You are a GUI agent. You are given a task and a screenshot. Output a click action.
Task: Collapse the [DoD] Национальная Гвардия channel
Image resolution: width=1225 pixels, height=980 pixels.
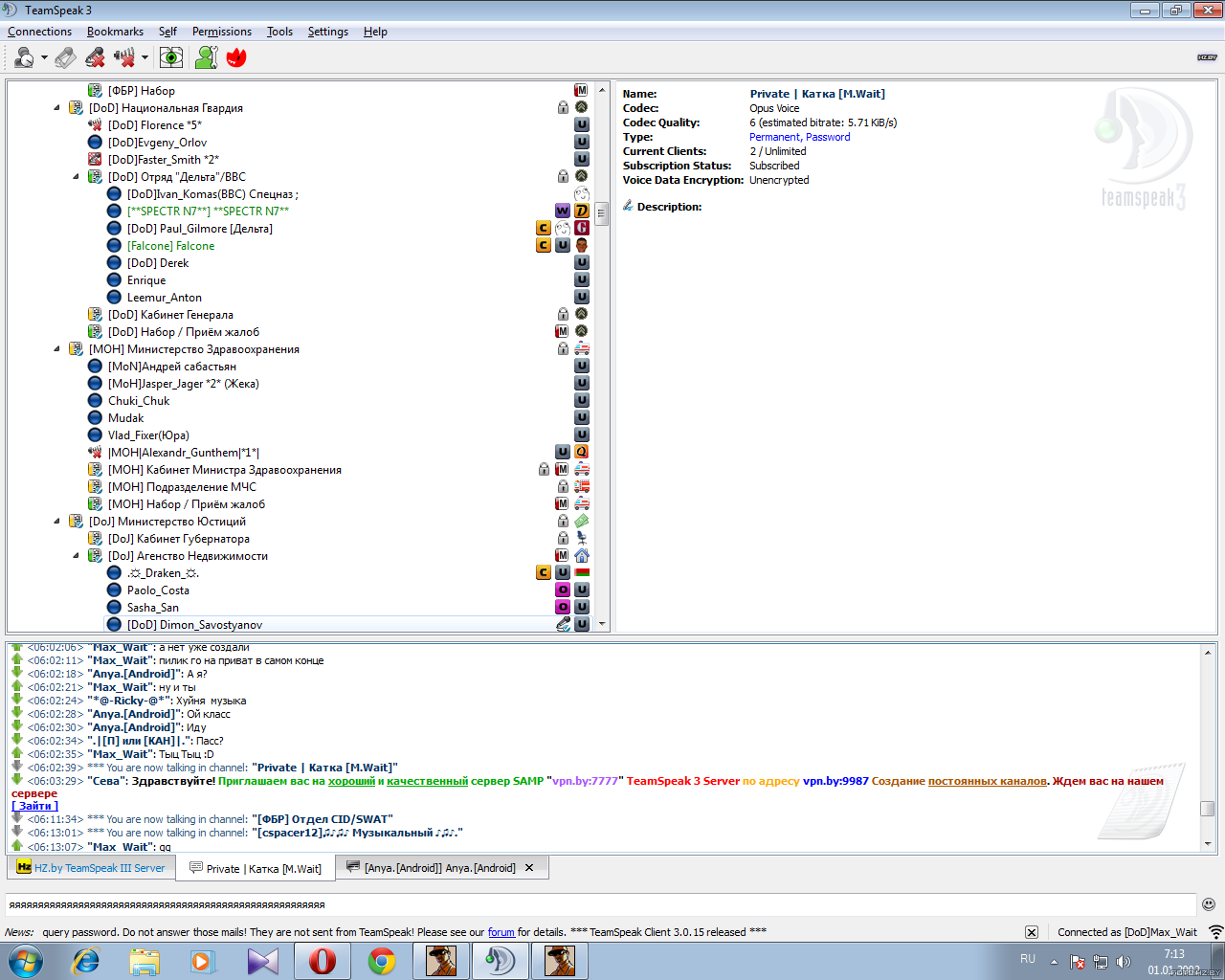click(x=56, y=108)
